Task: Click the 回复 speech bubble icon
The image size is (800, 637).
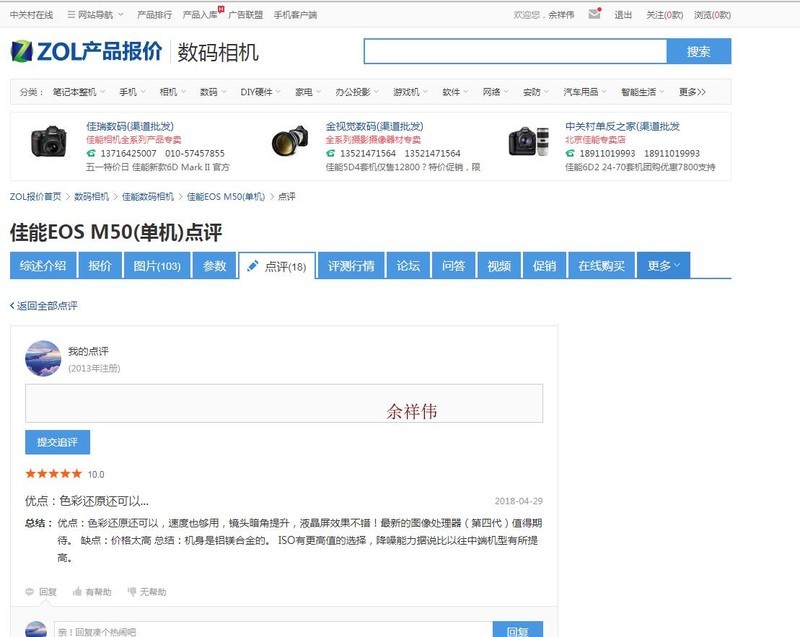Action: 30,592
